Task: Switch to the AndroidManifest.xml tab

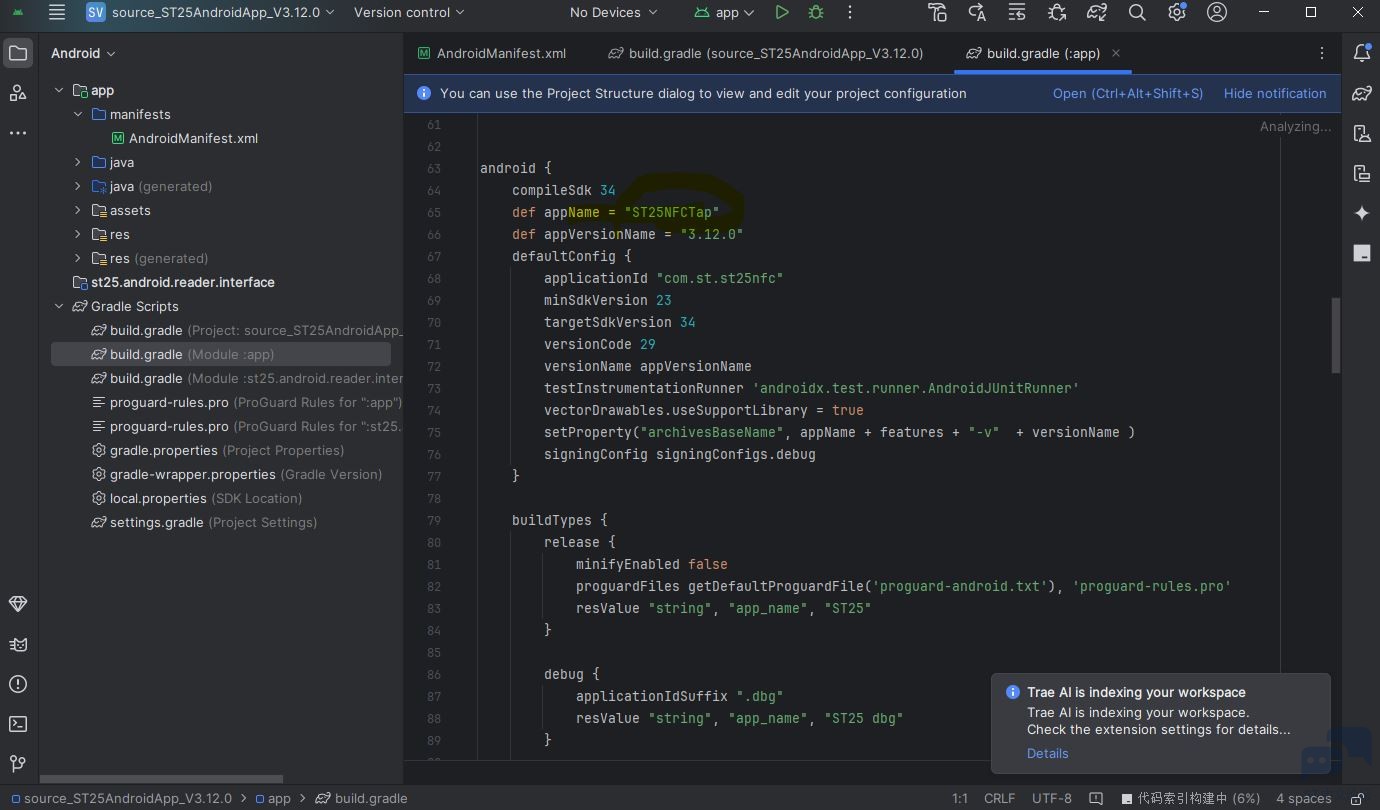Action: 492,53
